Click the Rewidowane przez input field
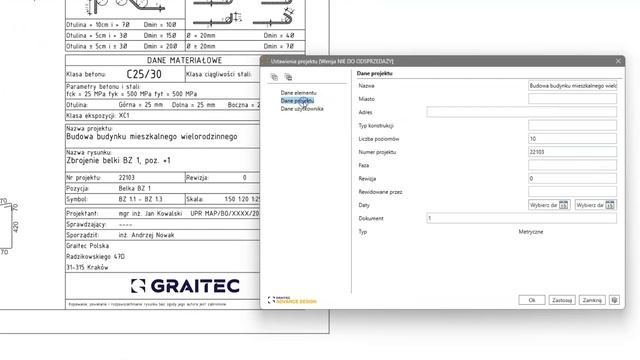The height and width of the screenshot is (360, 640). tap(572, 191)
